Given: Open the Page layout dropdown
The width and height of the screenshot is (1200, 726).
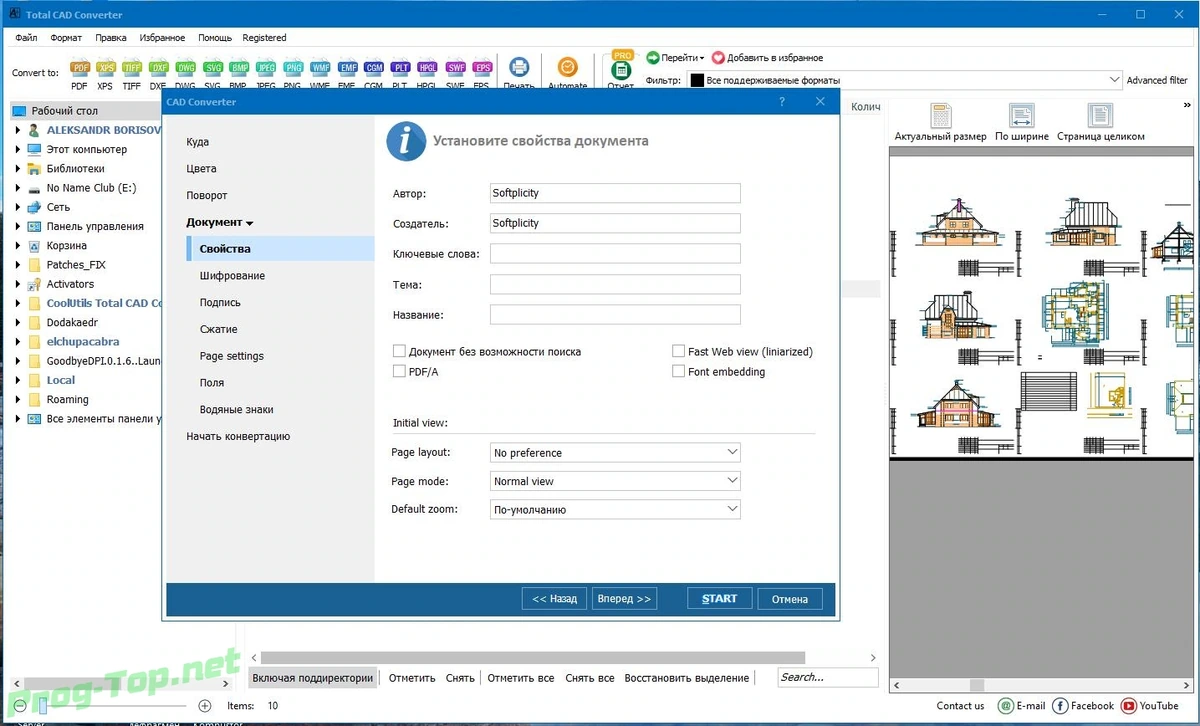Looking at the screenshot, I should tap(615, 452).
